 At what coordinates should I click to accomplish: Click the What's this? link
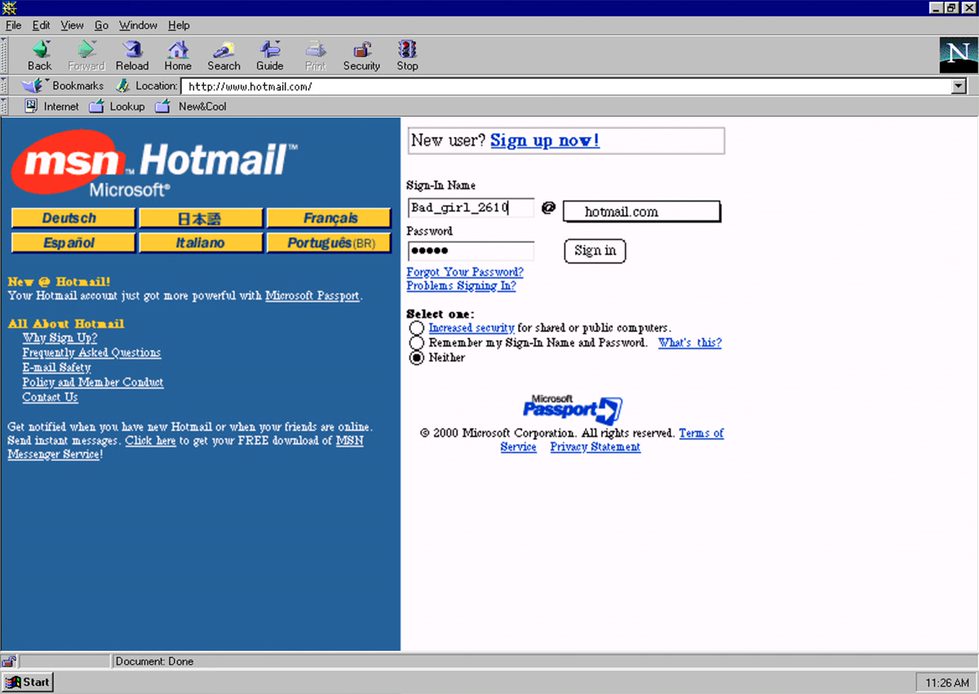pos(690,343)
